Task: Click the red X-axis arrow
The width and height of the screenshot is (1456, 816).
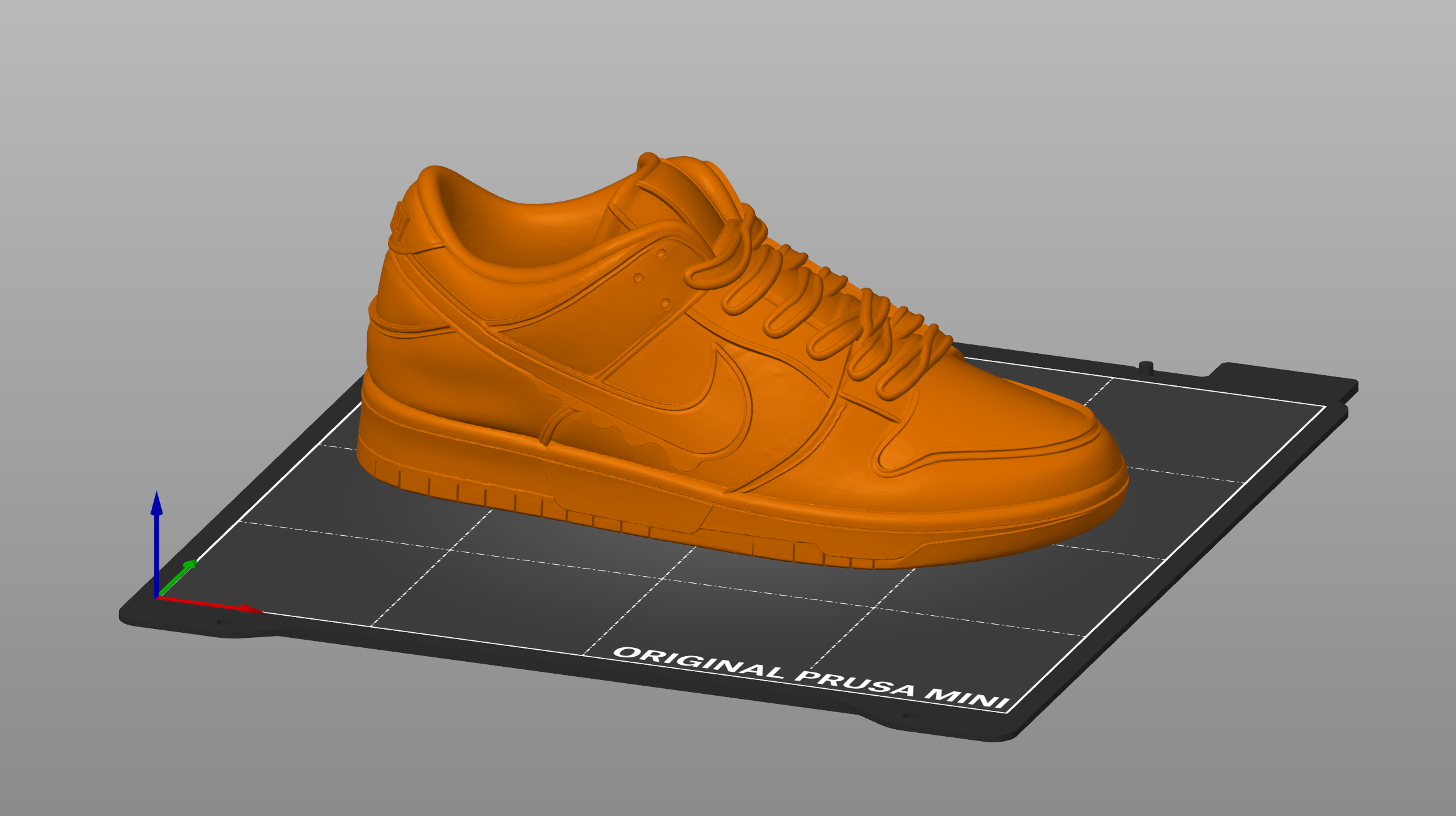Action: tap(210, 604)
